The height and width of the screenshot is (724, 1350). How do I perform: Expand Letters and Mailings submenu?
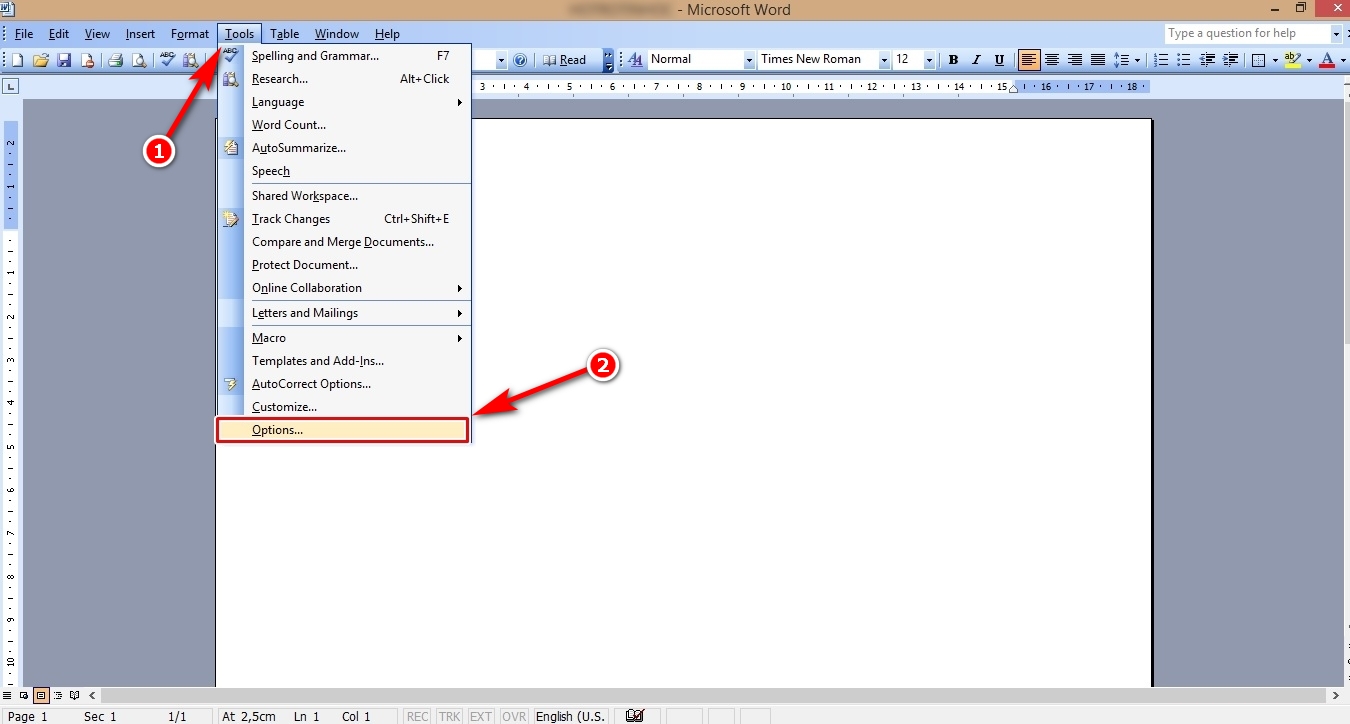[345, 313]
